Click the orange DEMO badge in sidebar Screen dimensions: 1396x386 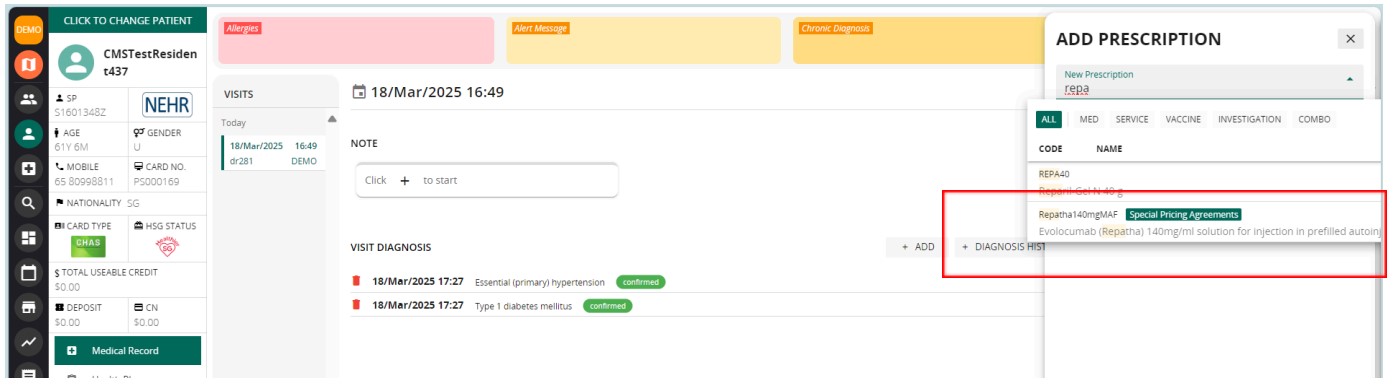[28, 29]
